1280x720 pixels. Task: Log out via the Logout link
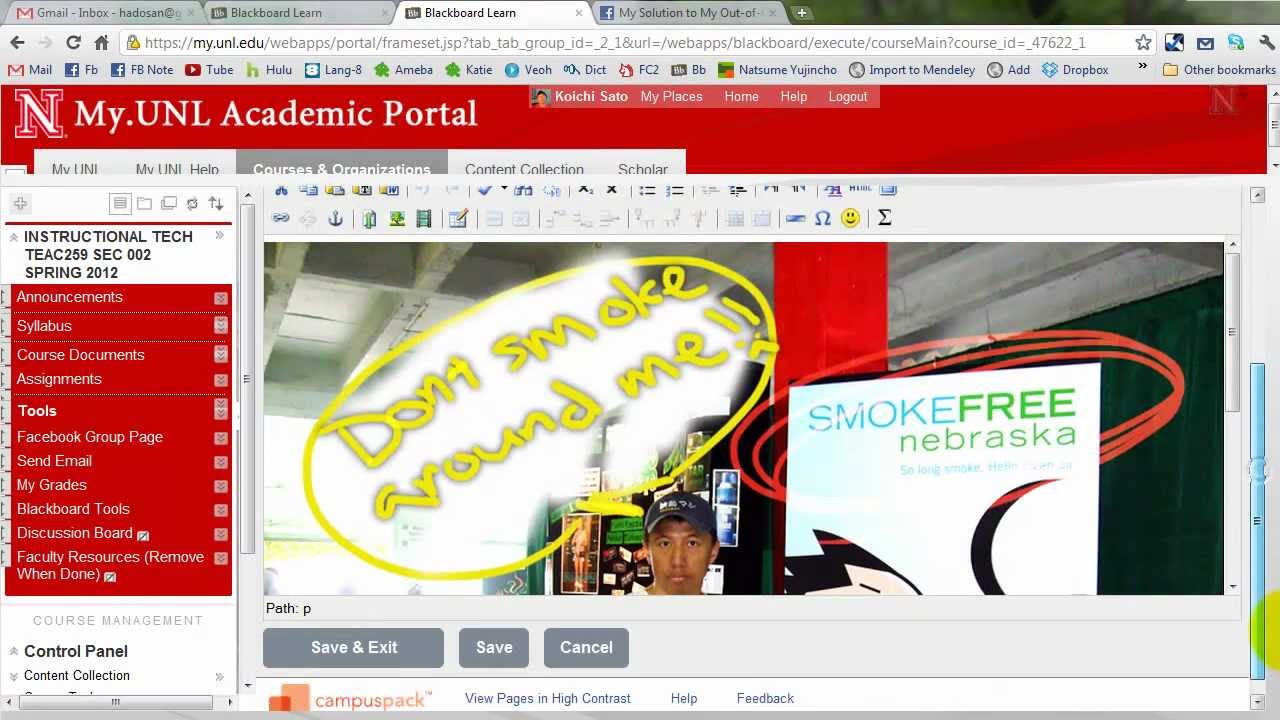(x=848, y=97)
